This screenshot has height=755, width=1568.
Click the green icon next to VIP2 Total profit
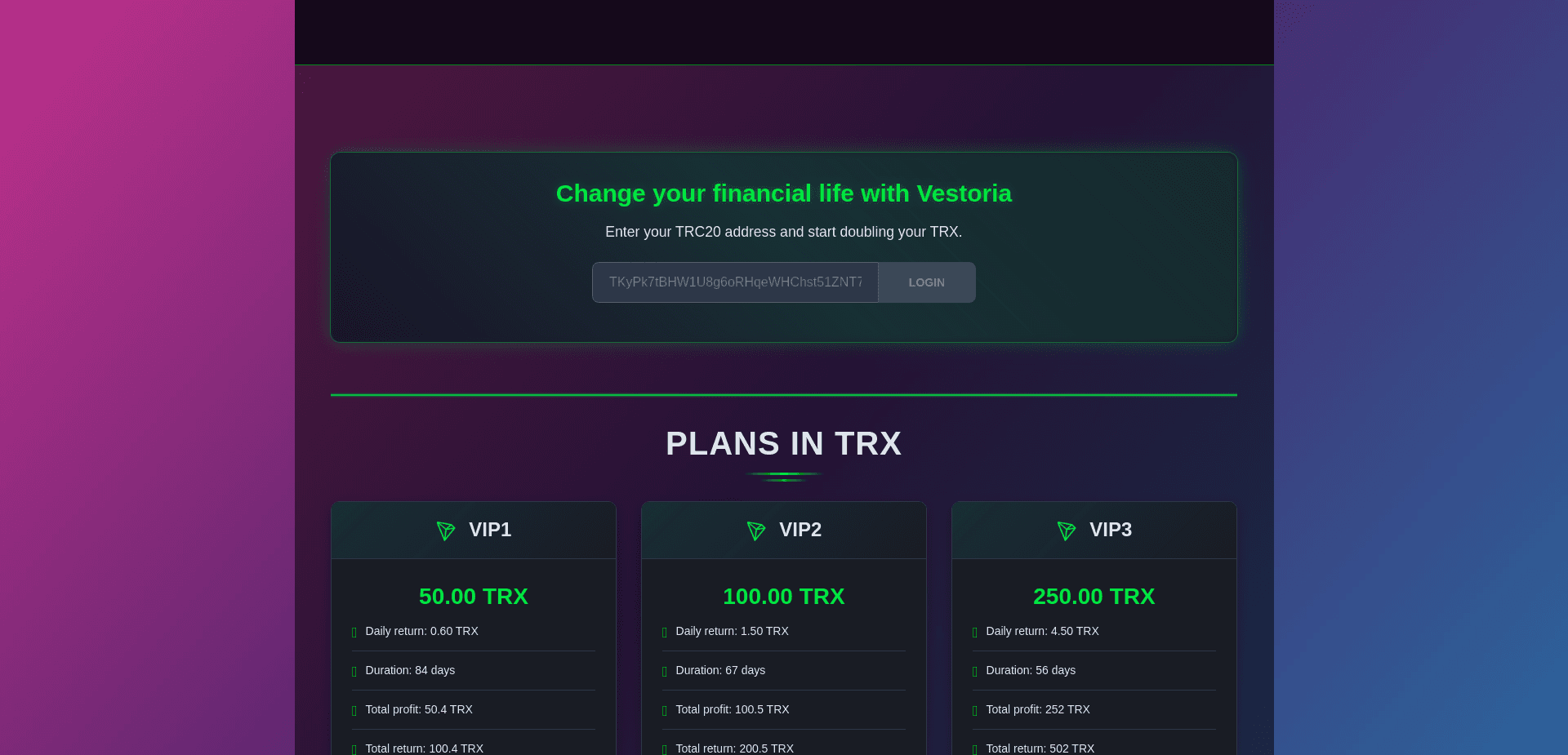point(664,709)
